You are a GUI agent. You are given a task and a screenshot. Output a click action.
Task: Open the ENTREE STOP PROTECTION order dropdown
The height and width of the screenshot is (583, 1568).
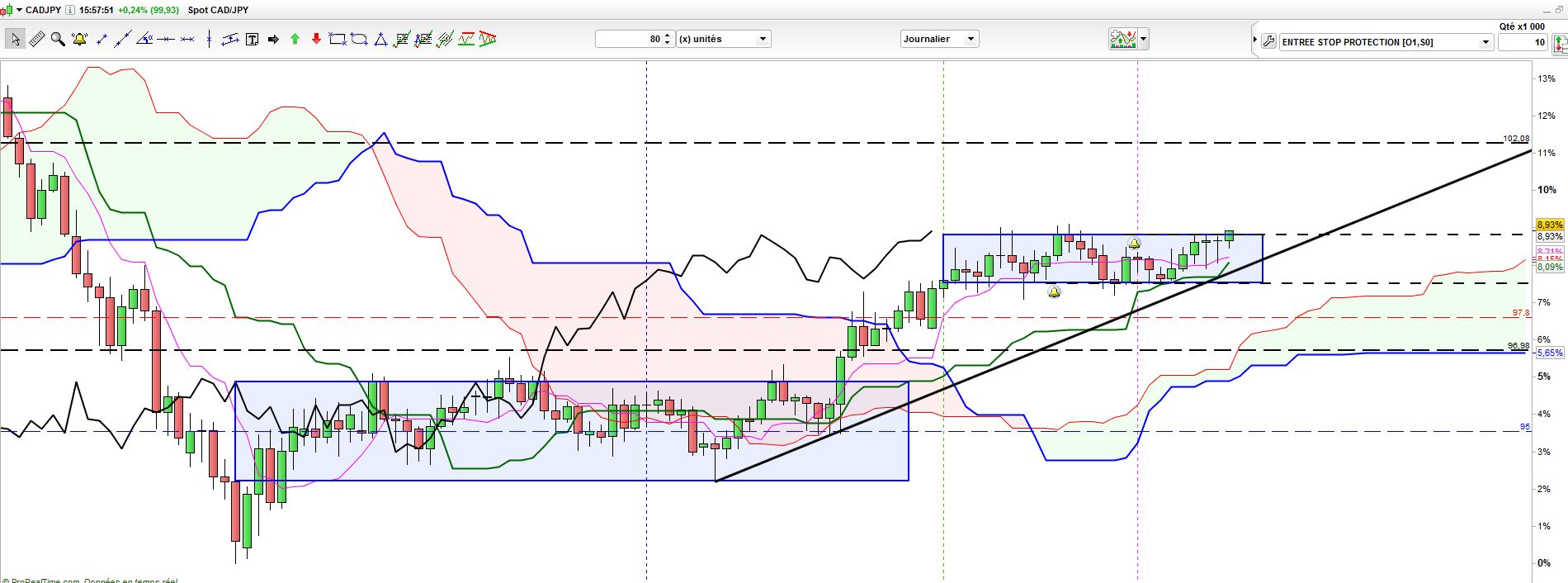point(1386,42)
